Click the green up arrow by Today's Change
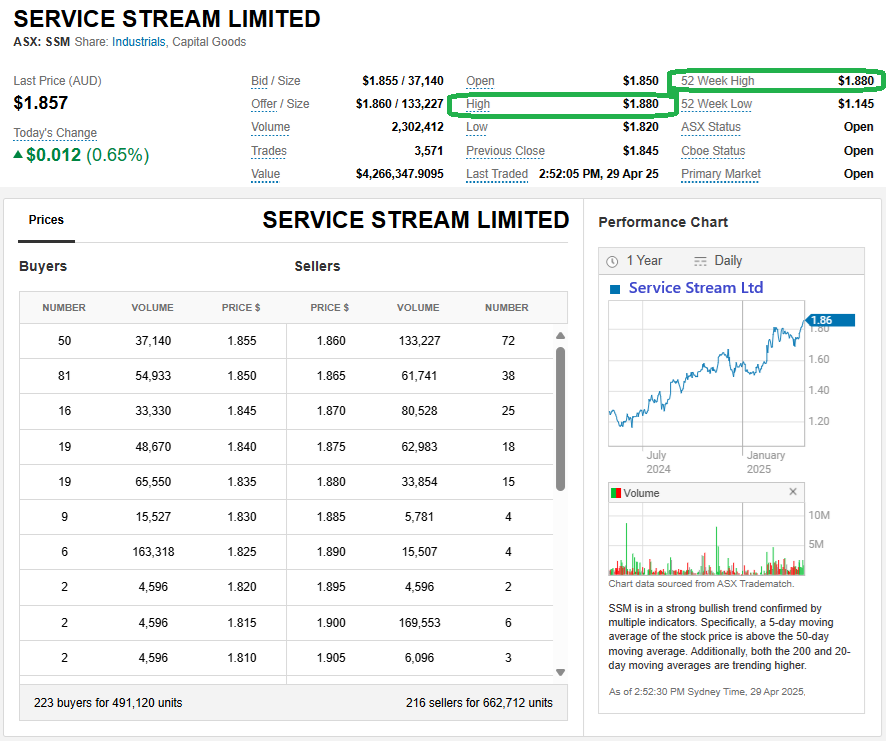 (x=18, y=155)
